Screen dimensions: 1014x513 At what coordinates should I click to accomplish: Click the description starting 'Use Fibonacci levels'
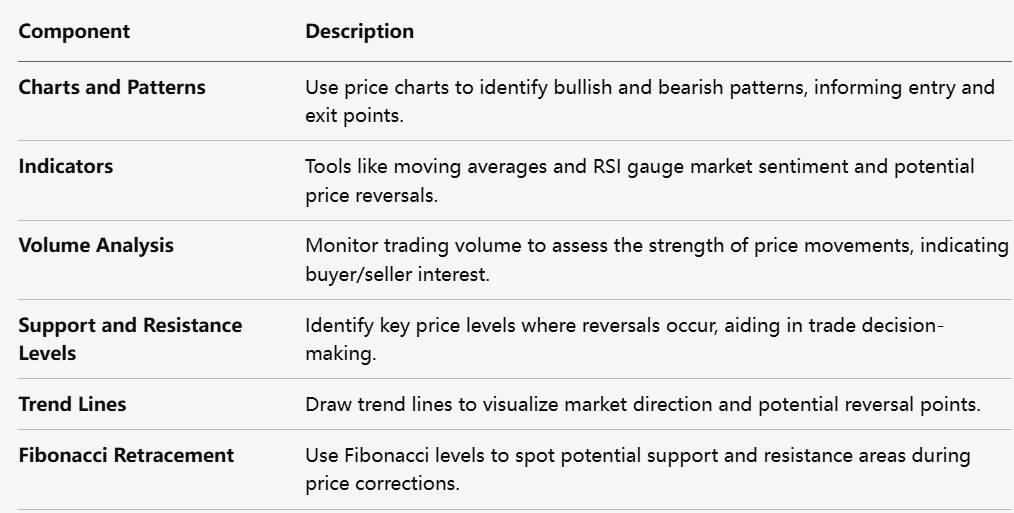click(637, 455)
